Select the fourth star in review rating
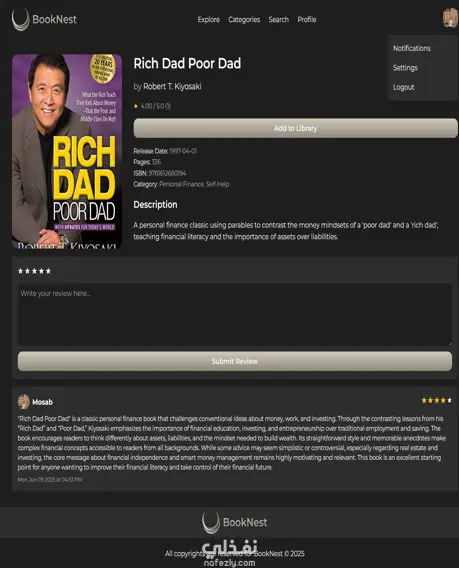The image size is (459, 568). pos(41,271)
